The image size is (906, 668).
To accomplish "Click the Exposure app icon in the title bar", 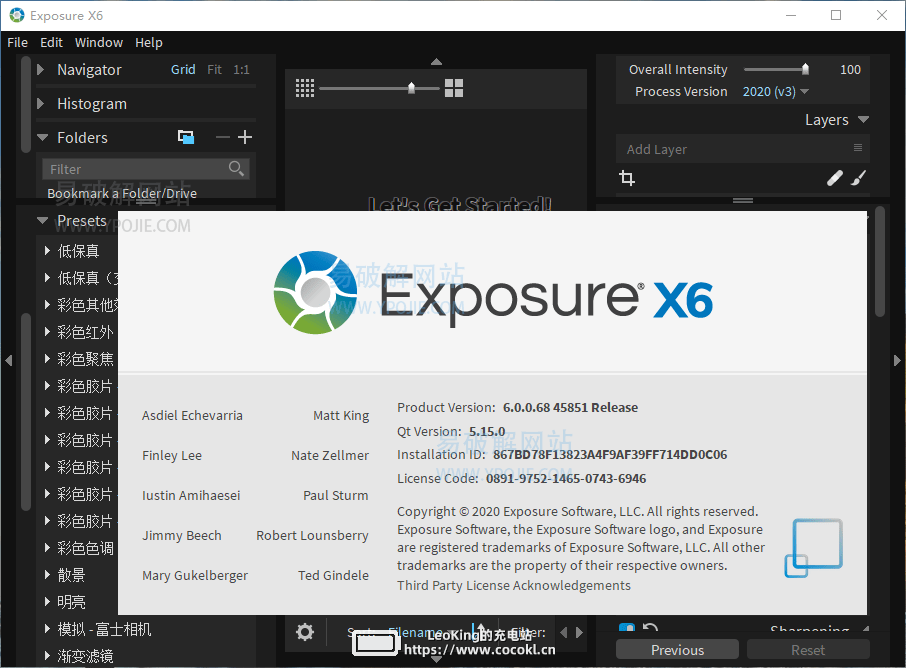I will (x=17, y=16).
